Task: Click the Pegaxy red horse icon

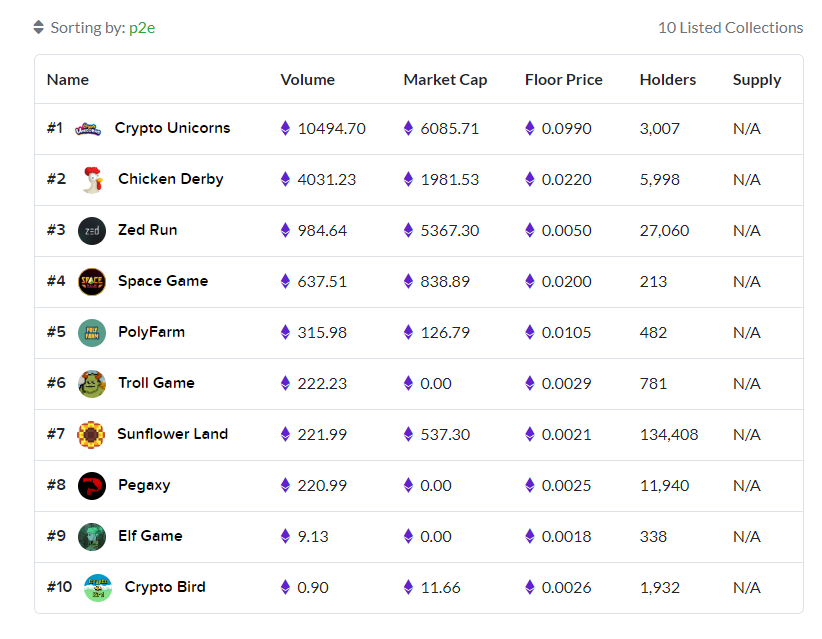Action: click(x=92, y=486)
